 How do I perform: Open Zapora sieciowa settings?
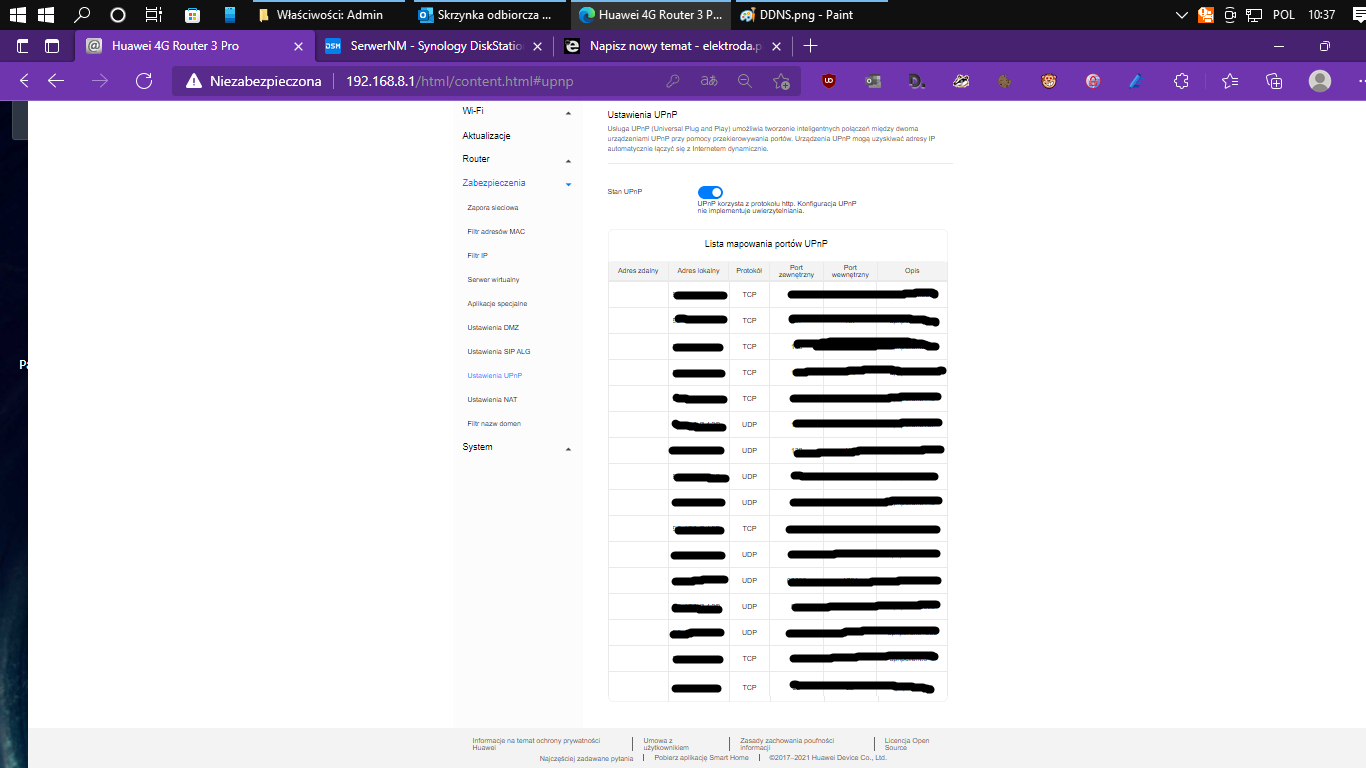493,207
